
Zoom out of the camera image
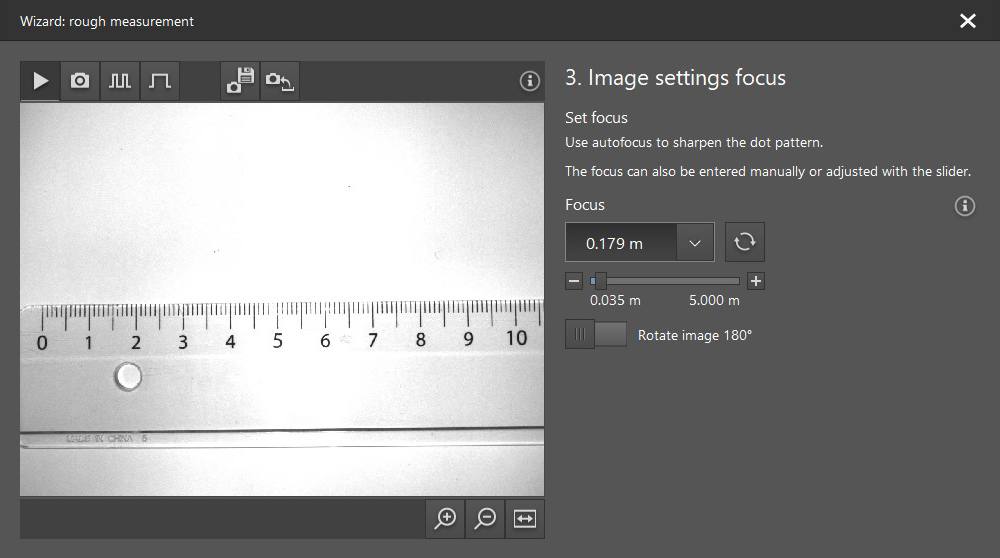tap(485, 518)
